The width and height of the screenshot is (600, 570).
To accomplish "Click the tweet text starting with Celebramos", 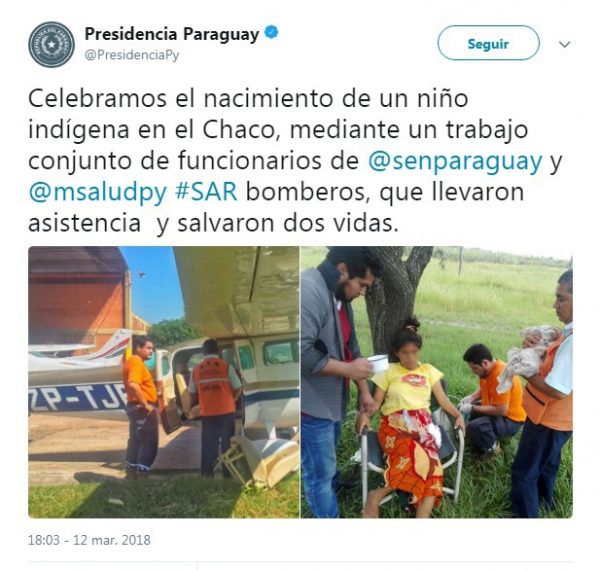I will 295,161.
